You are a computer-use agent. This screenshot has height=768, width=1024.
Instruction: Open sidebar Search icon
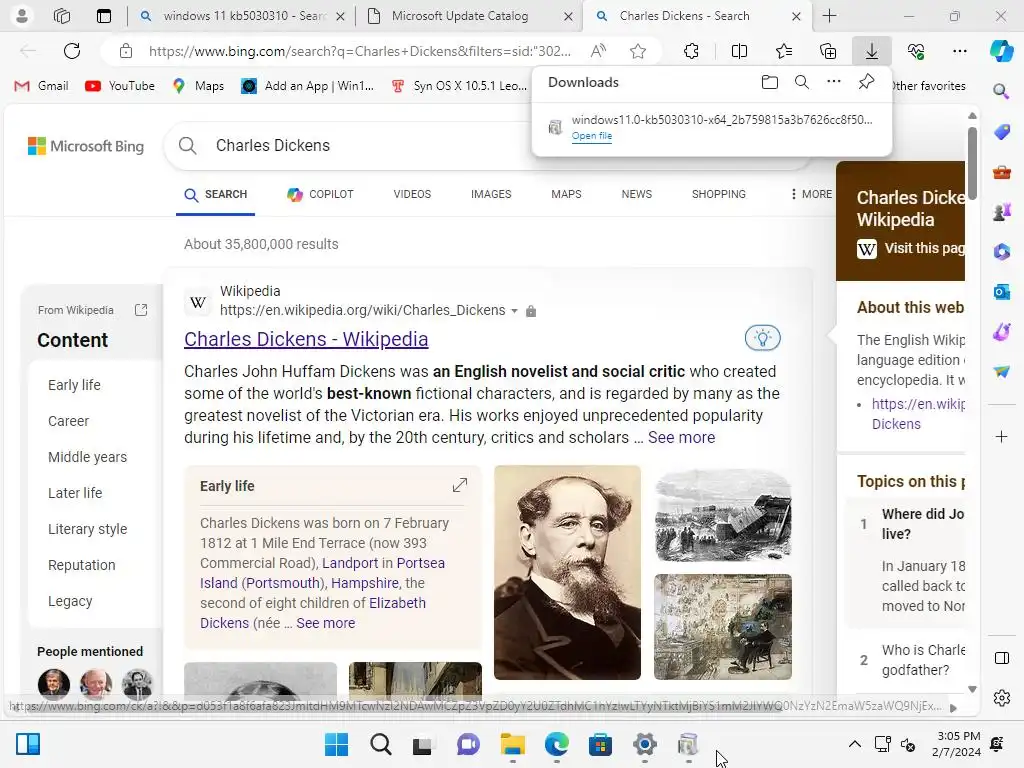pyautogui.click(x=1001, y=91)
